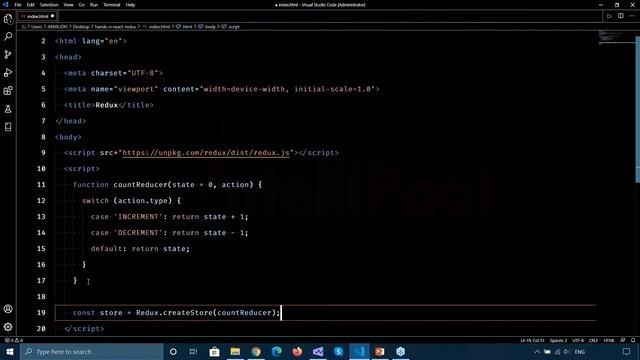Viewport: 640px width, 360px height.
Task: Expand the body breadcrumb symbol
Action: 210,27
